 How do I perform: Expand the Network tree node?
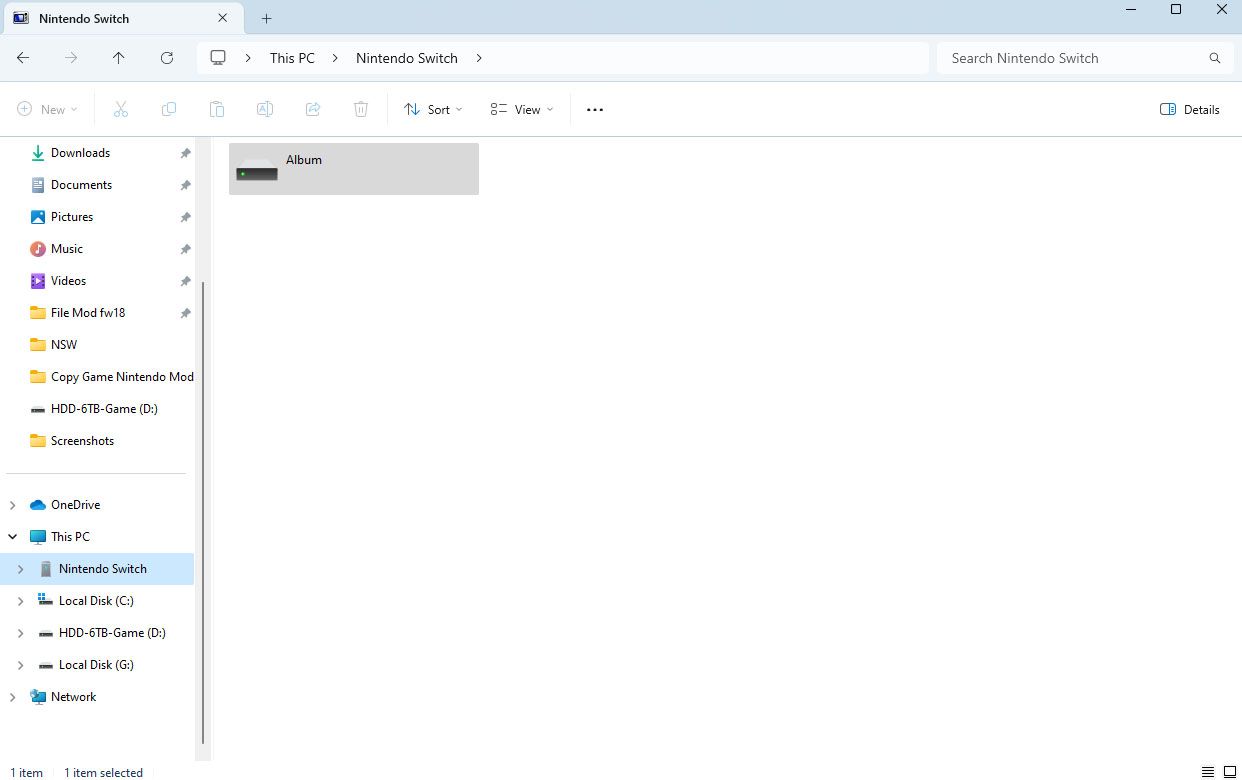(x=13, y=697)
